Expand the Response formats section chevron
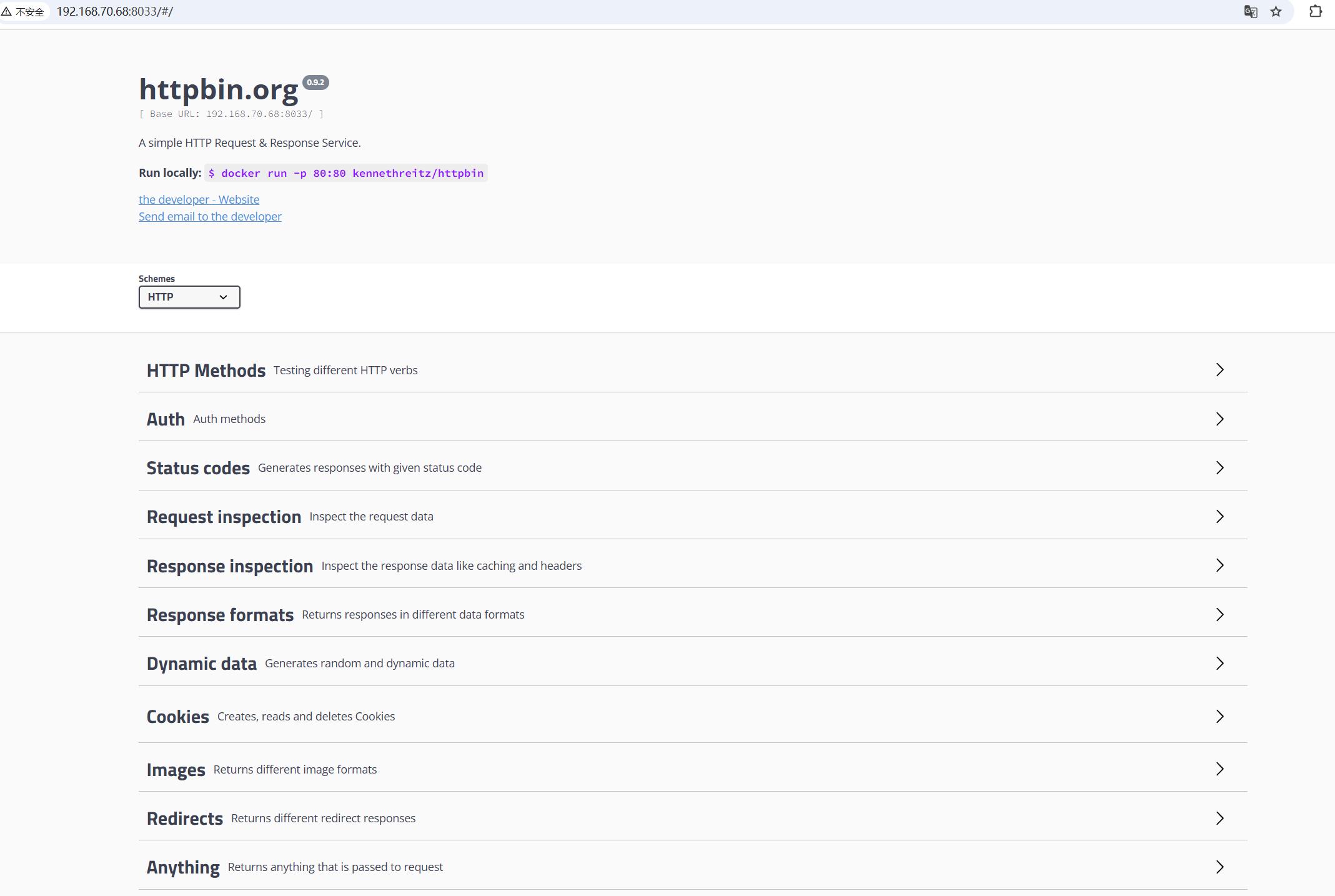 [1219, 614]
